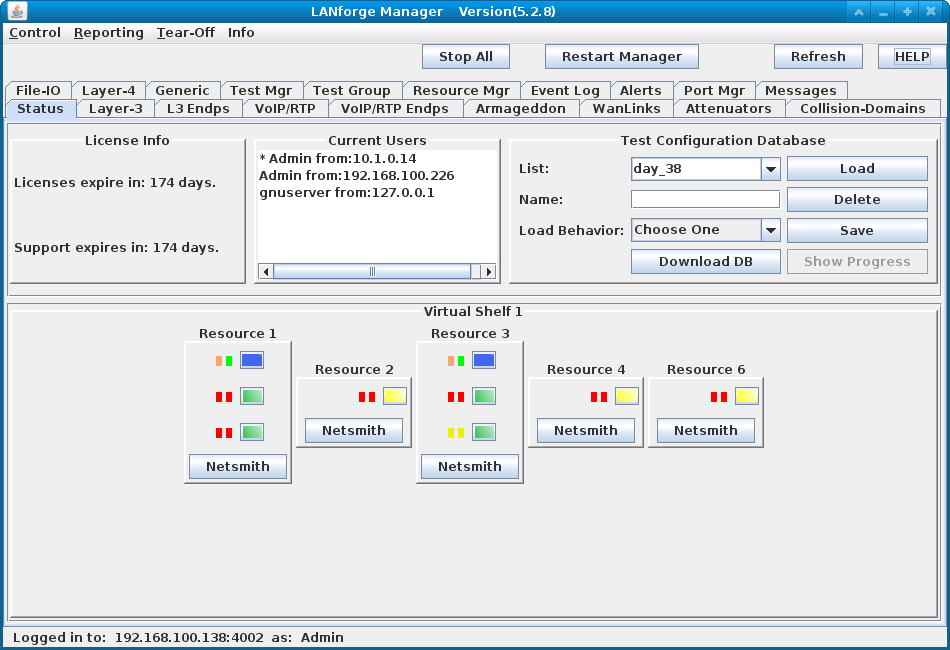Switch to the Messages tab
This screenshot has height=650, width=950.
[800, 90]
